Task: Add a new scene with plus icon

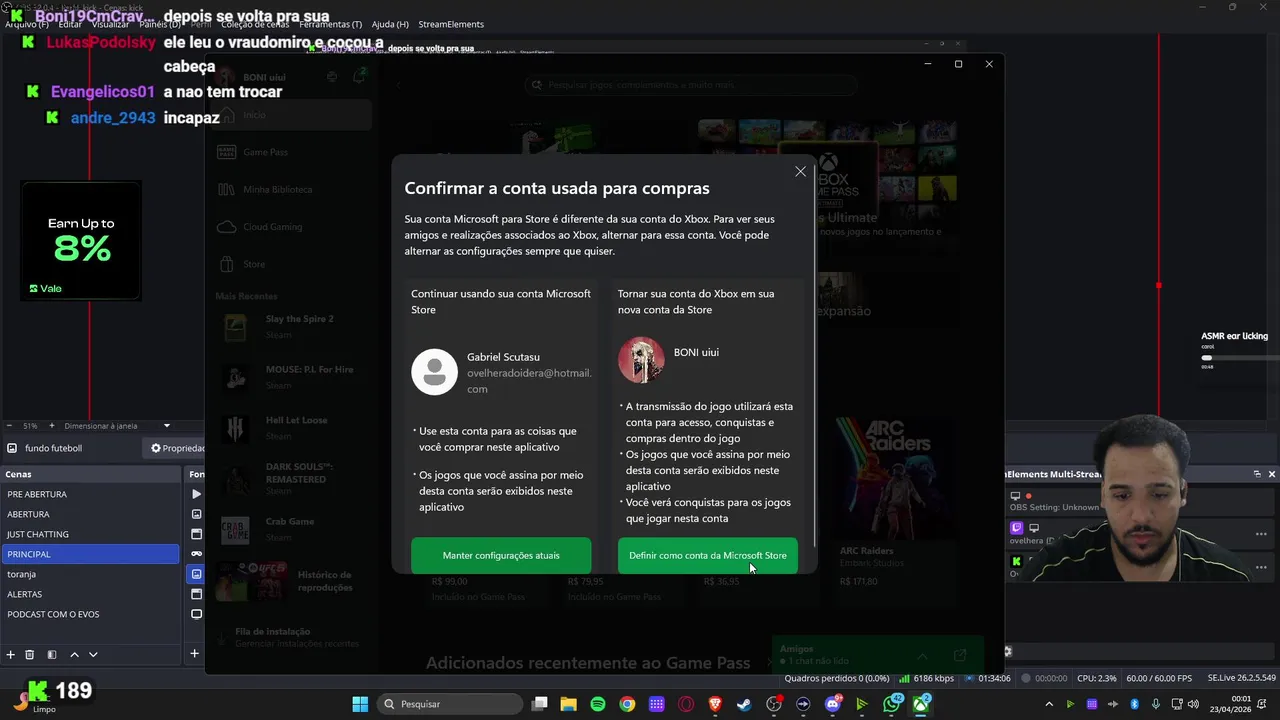Action: [x=11, y=654]
